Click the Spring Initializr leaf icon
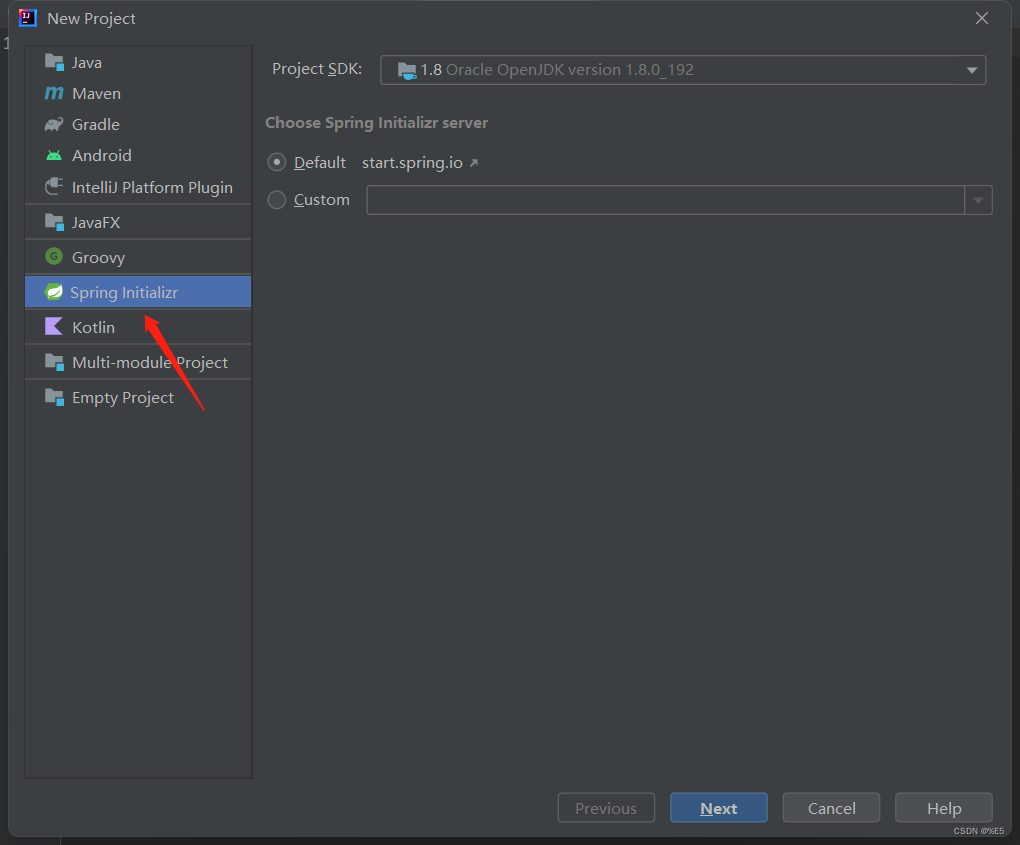 click(x=54, y=292)
